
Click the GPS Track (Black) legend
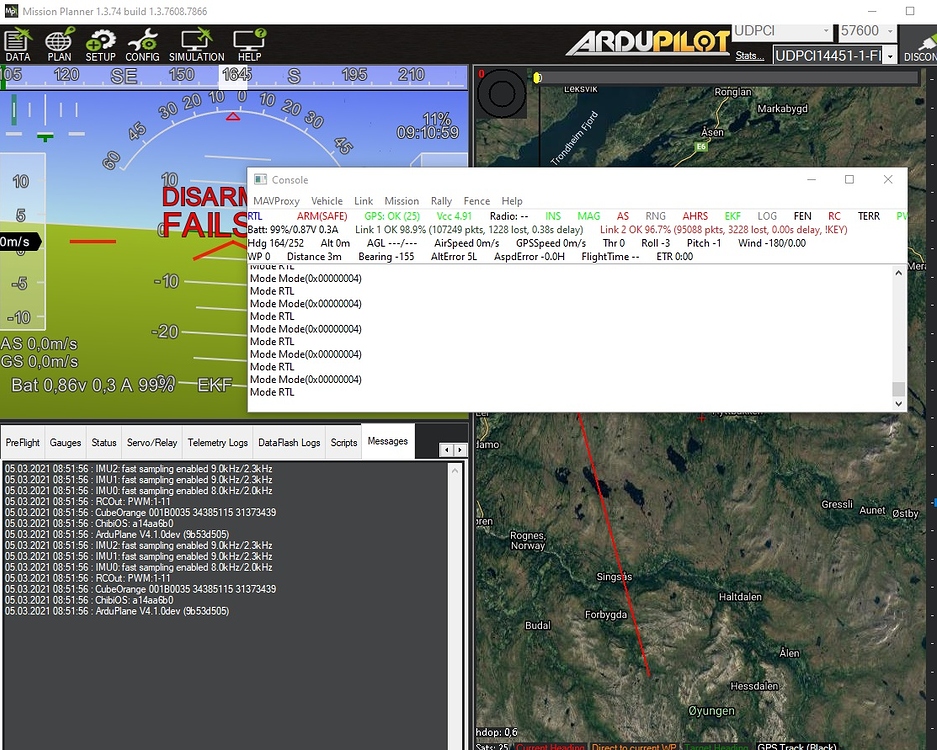[x=797, y=746]
